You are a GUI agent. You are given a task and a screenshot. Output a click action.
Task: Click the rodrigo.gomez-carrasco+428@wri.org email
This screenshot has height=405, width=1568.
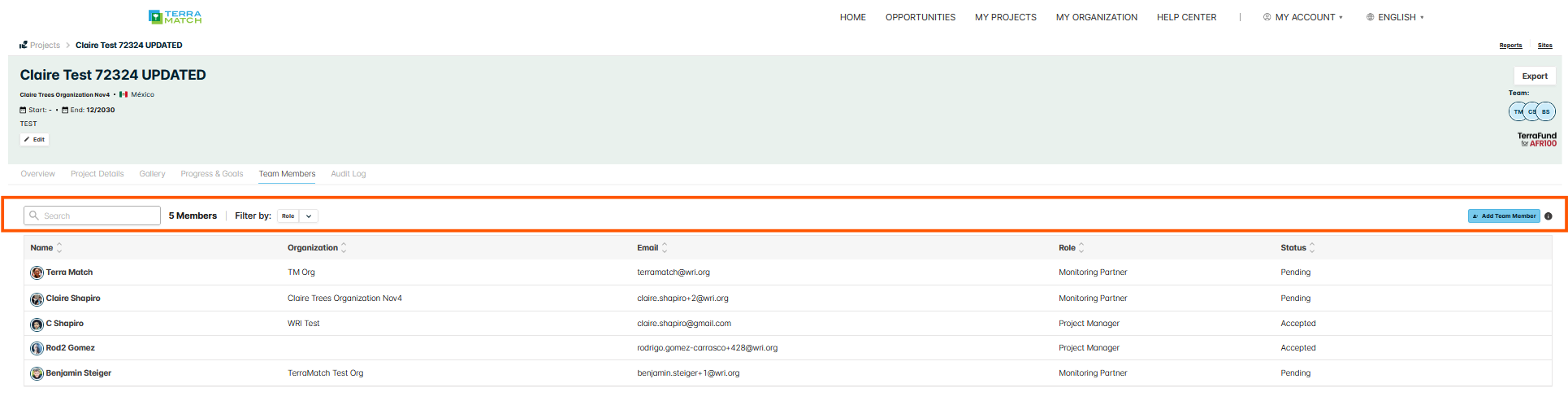[707, 348]
